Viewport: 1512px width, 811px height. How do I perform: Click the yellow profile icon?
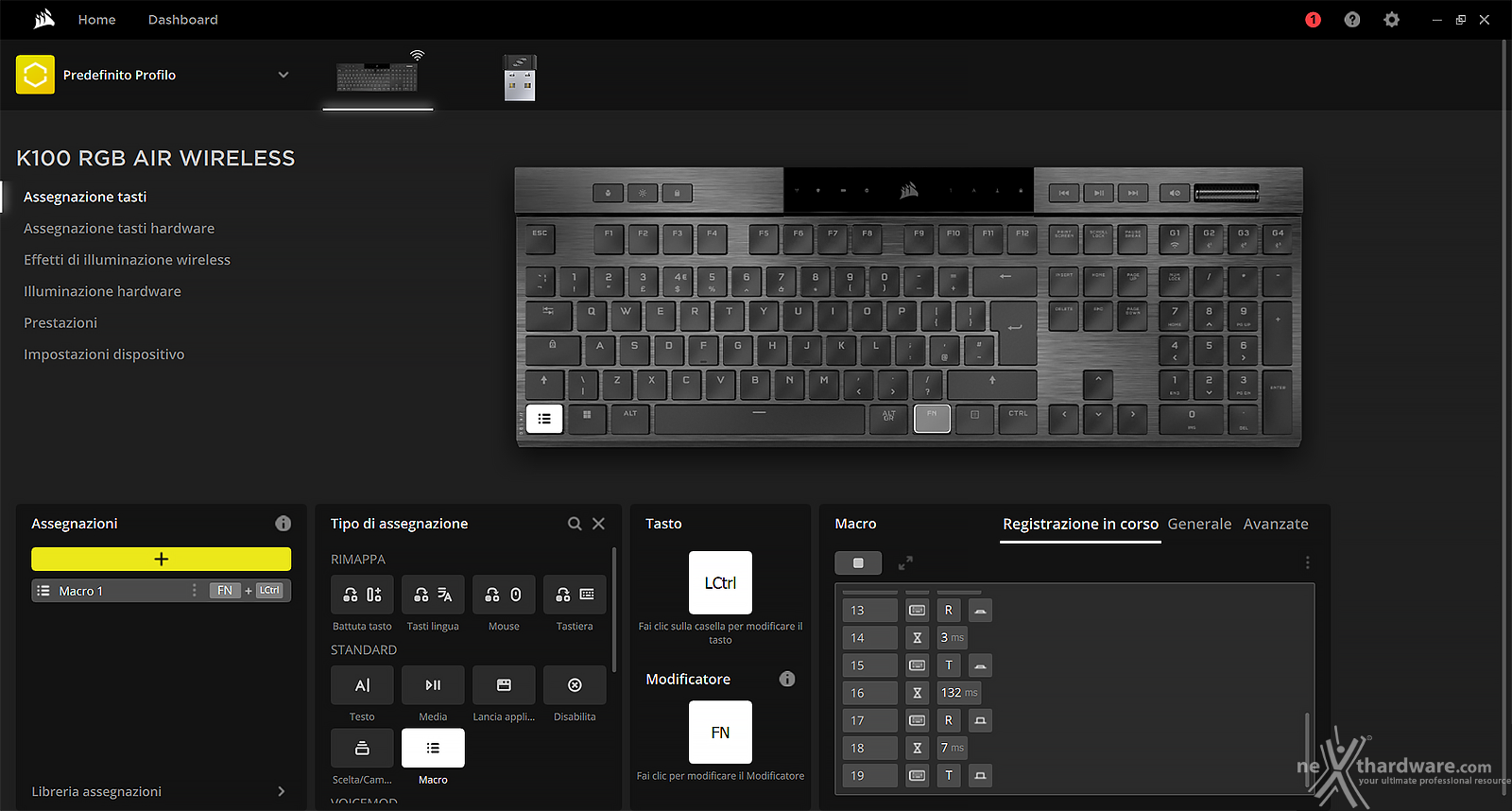[x=35, y=75]
